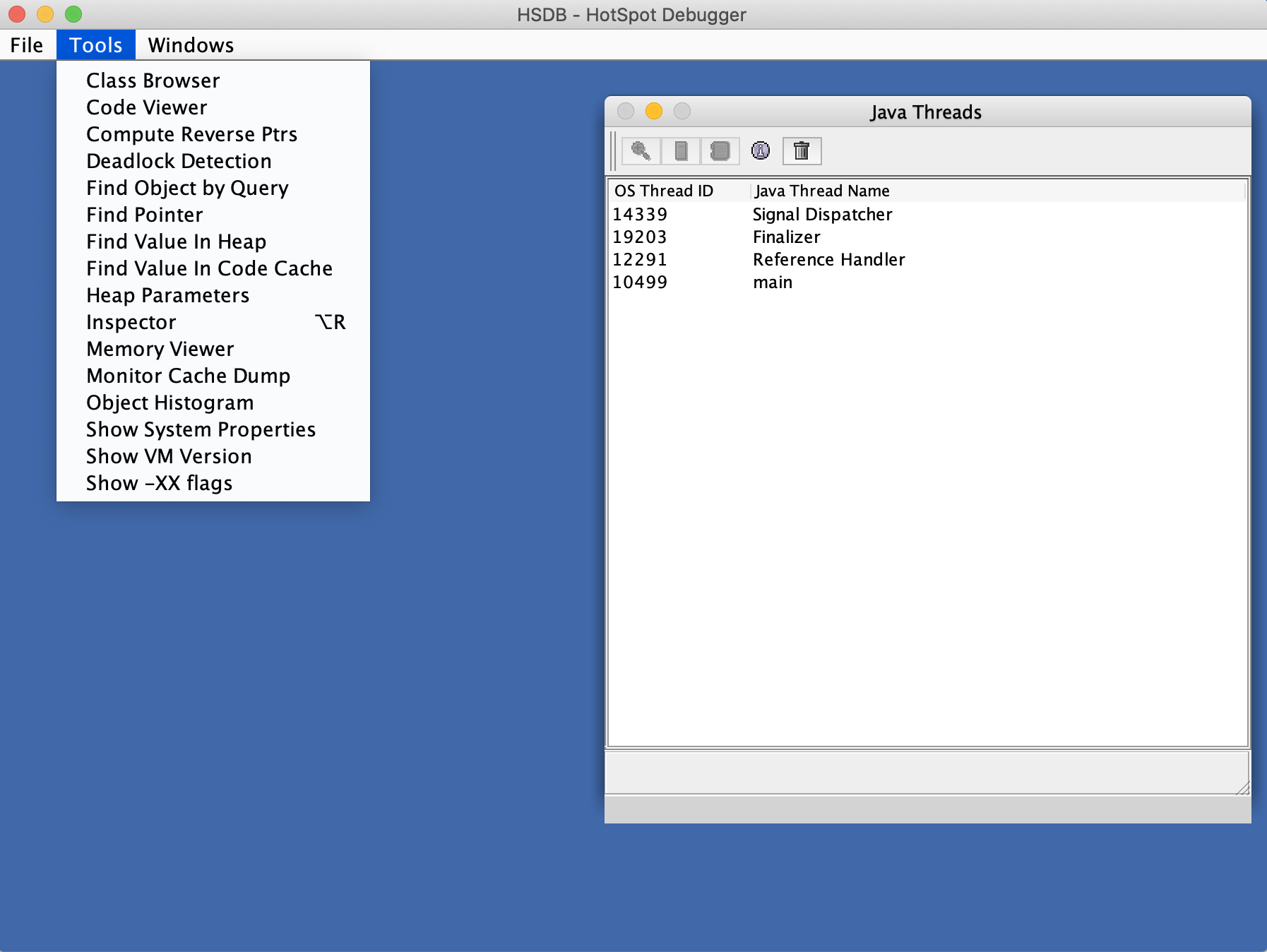Choose Code Viewer from Tools menu
The image size is (1267, 952).
coord(213,107)
